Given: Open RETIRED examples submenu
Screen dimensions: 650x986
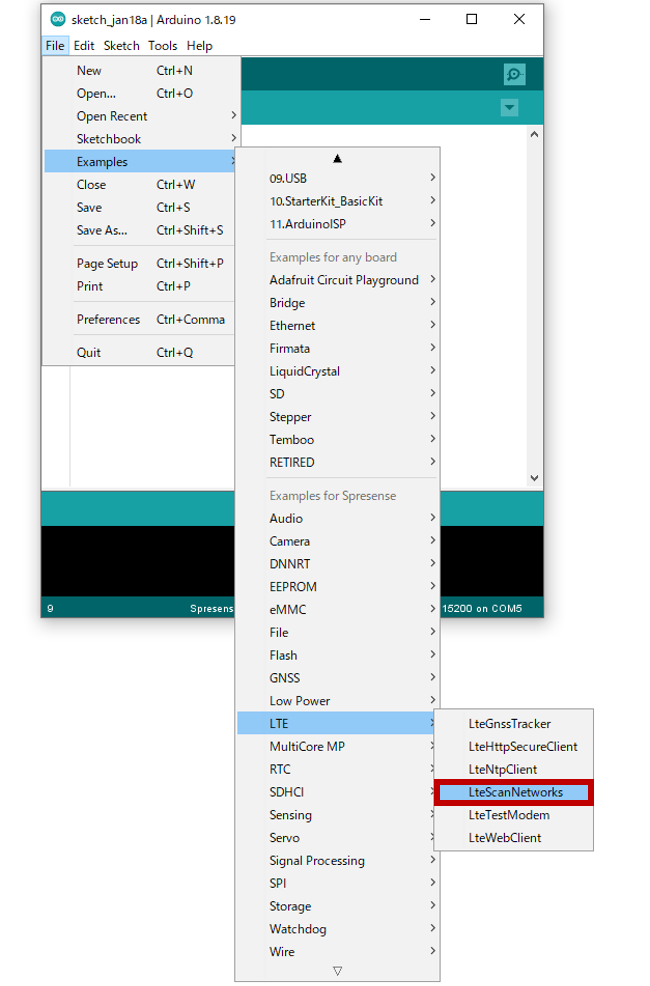Looking at the screenshot, I should [338, 462].
